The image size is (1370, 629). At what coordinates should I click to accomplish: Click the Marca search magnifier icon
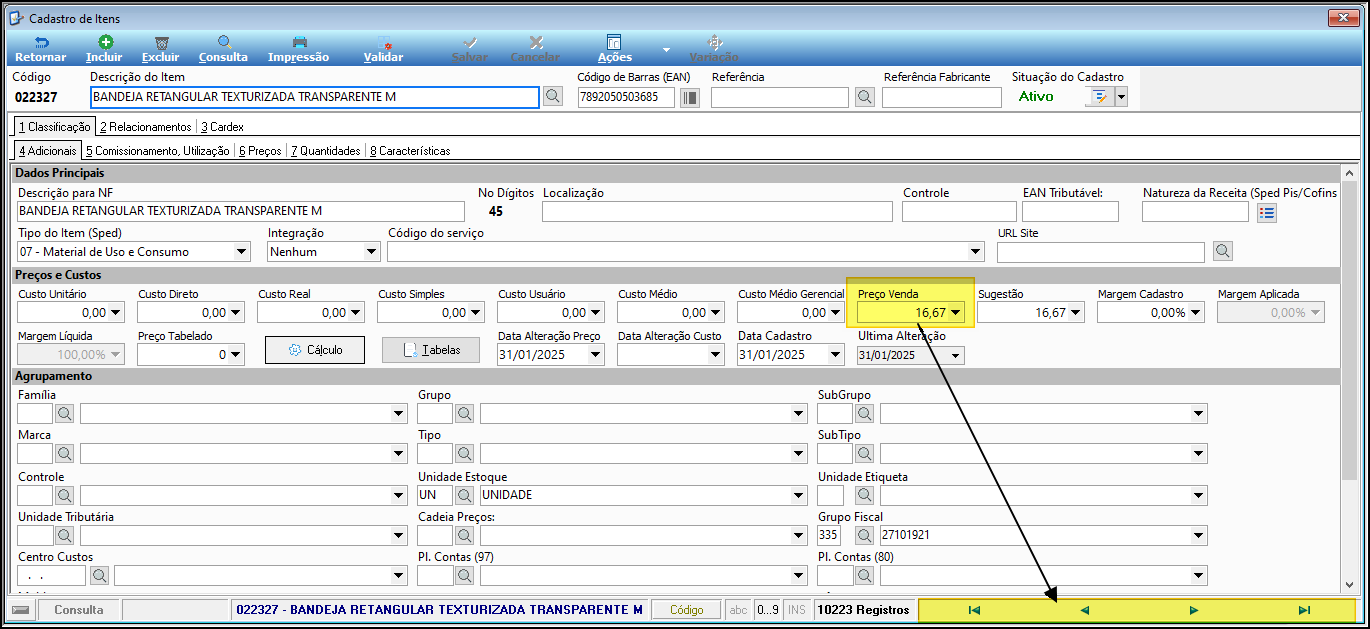[64, 454]
